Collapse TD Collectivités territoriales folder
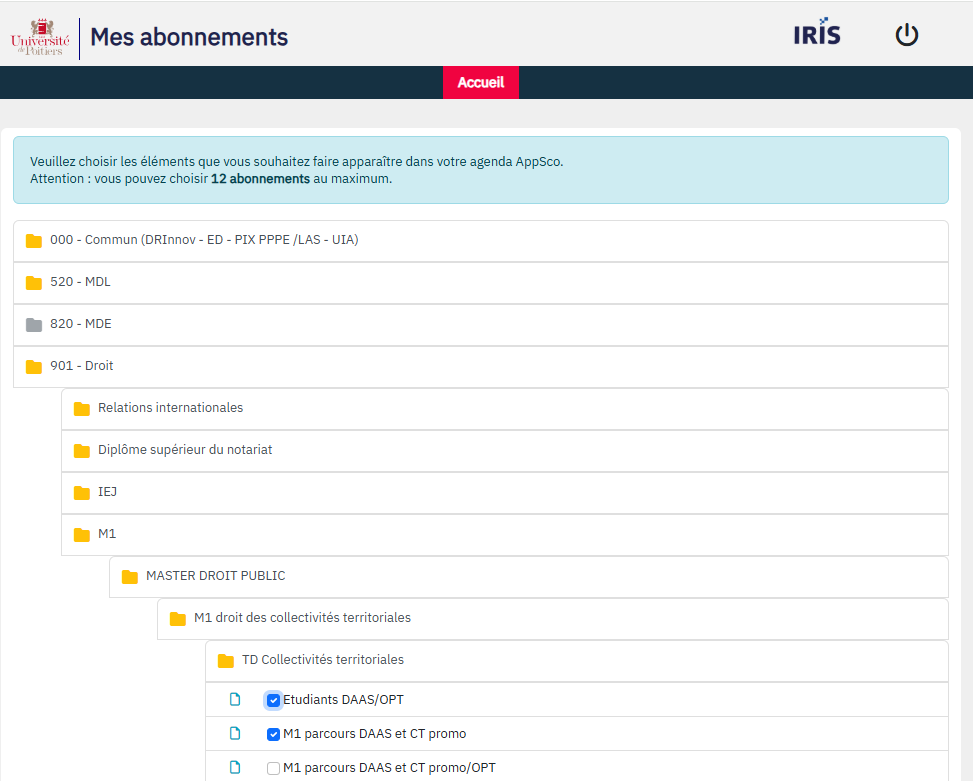This screenshot has width=973, height=781. (x=323, y=660)
